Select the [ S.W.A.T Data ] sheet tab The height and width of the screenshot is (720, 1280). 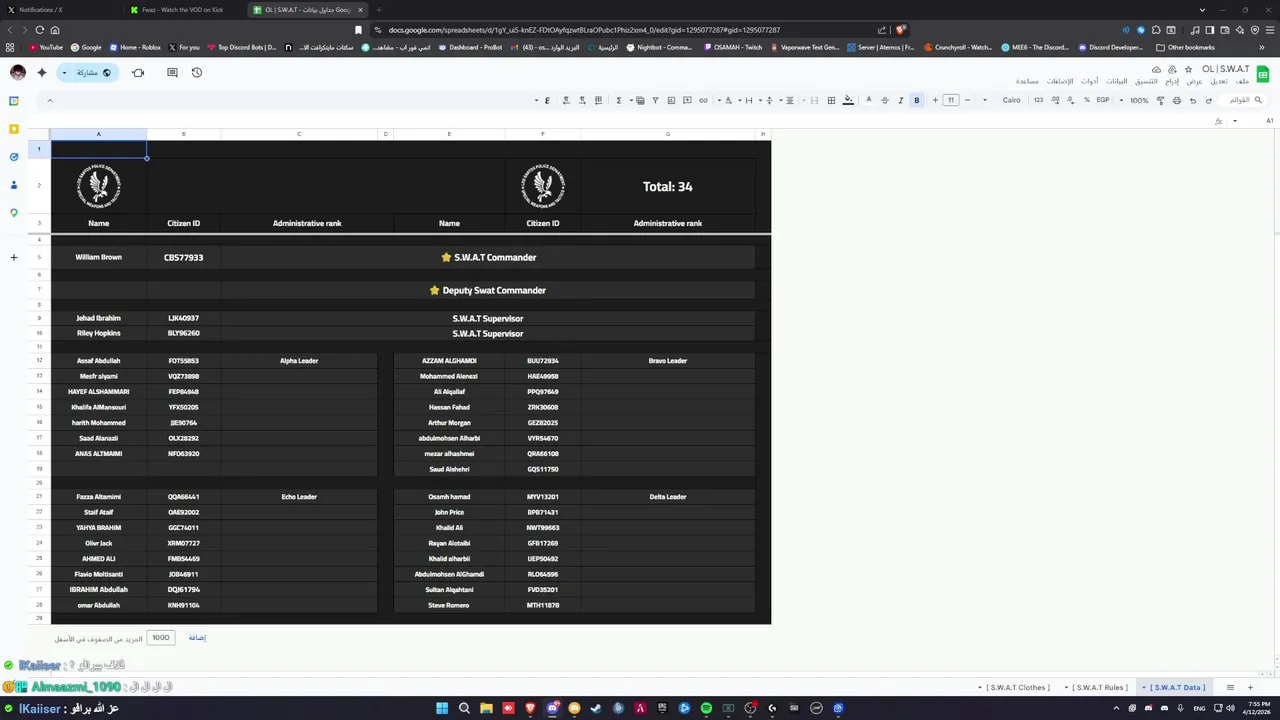click(x=1174, y=687)
